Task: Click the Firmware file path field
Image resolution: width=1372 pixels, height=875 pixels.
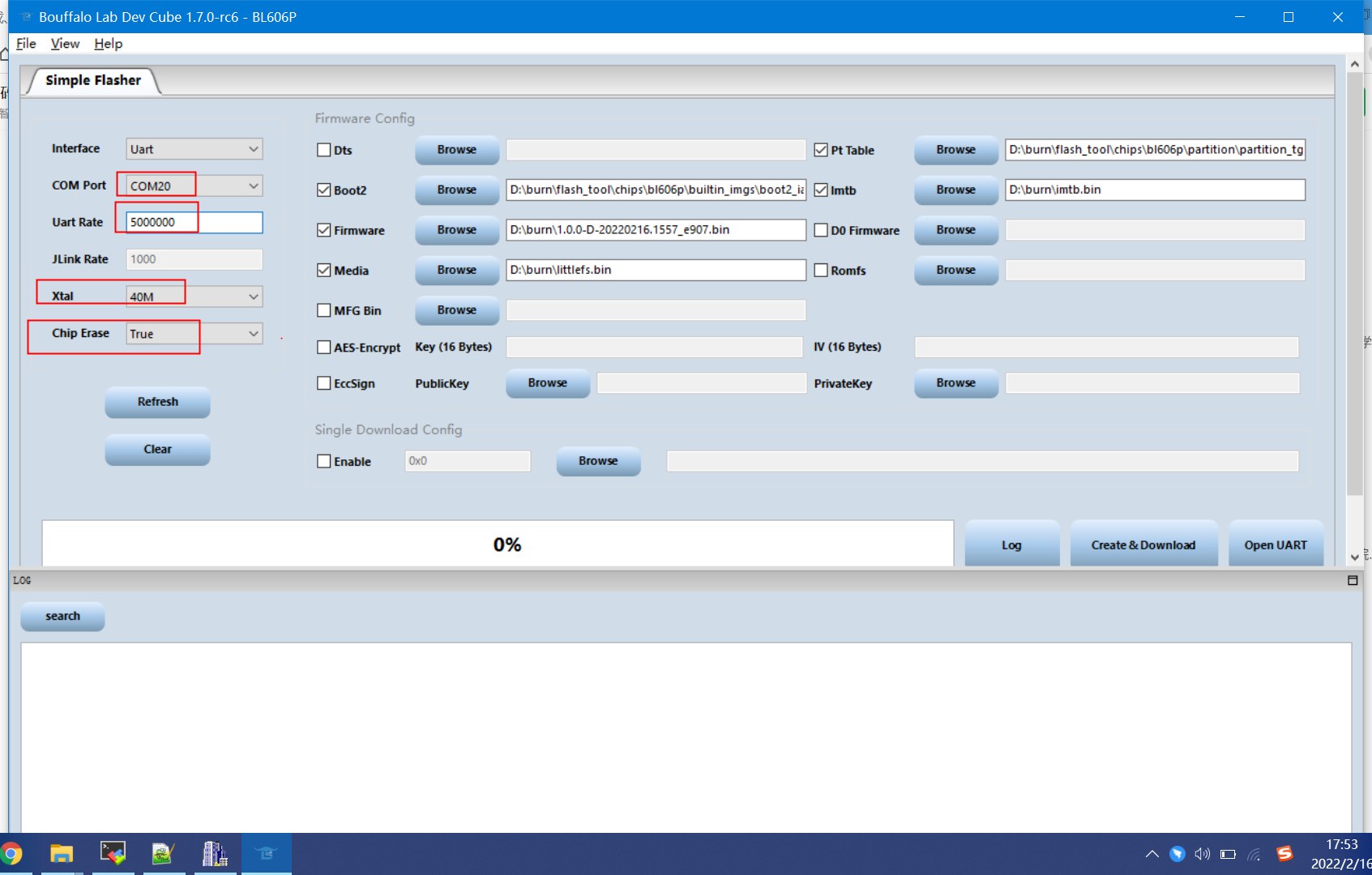Action: (x=656, y=230)
